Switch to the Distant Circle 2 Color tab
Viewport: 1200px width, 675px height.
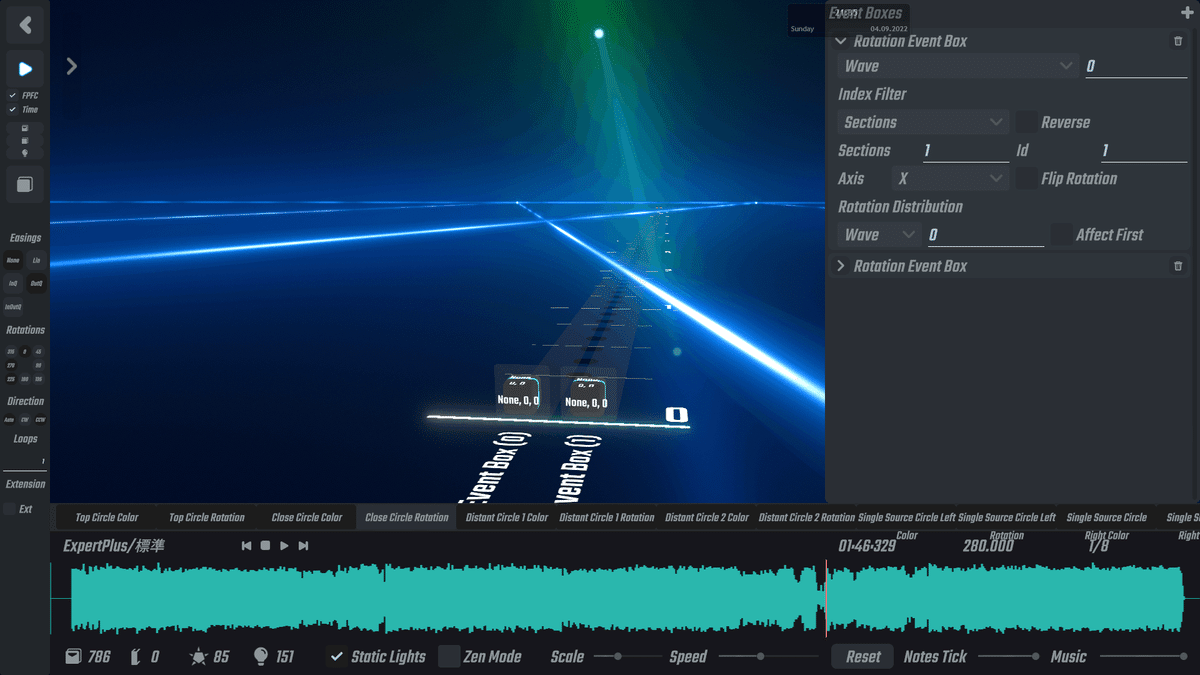click(707, 517)
